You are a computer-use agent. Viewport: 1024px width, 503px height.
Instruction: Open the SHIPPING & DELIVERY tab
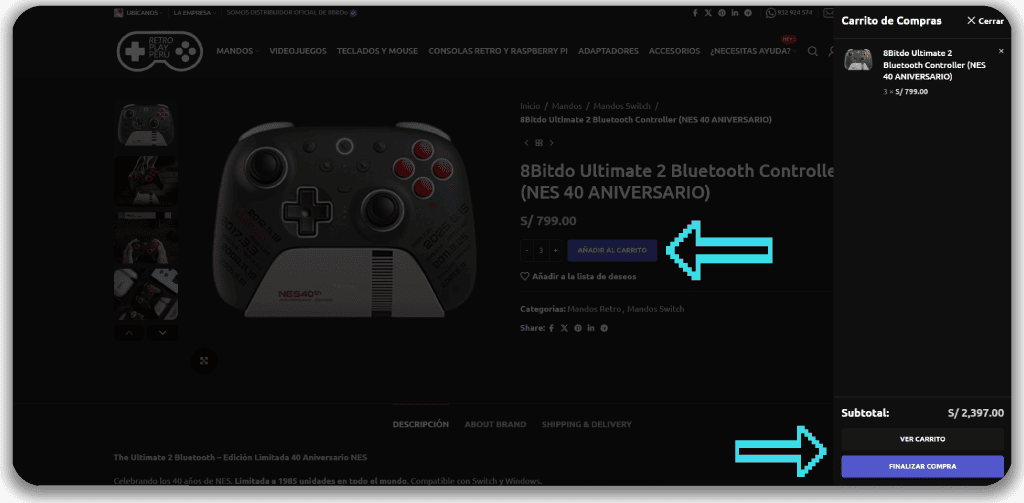(x=586, y=425)
